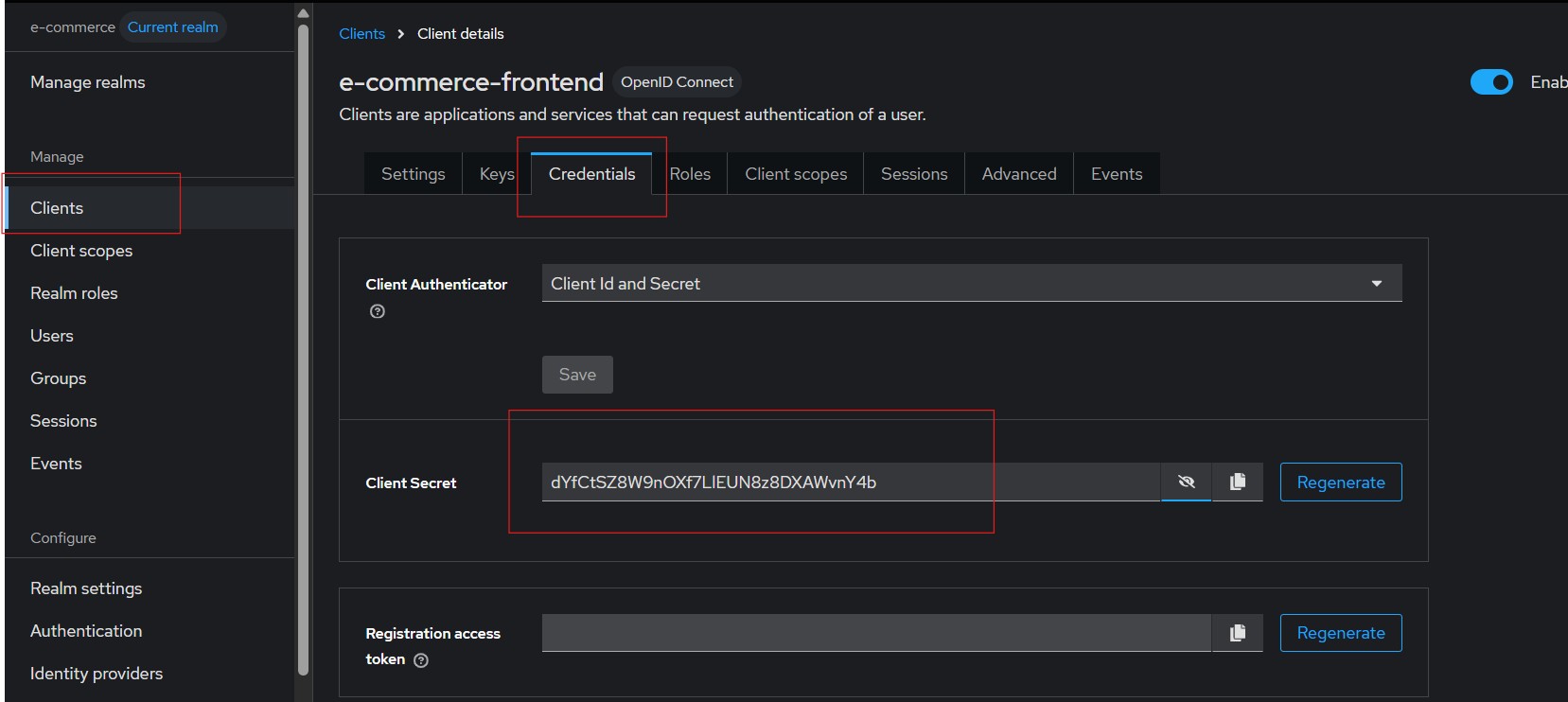Viewport: 1568px width, 702px height.
Task: Switch to the Settings tab
Action: (x=413, y=174)
